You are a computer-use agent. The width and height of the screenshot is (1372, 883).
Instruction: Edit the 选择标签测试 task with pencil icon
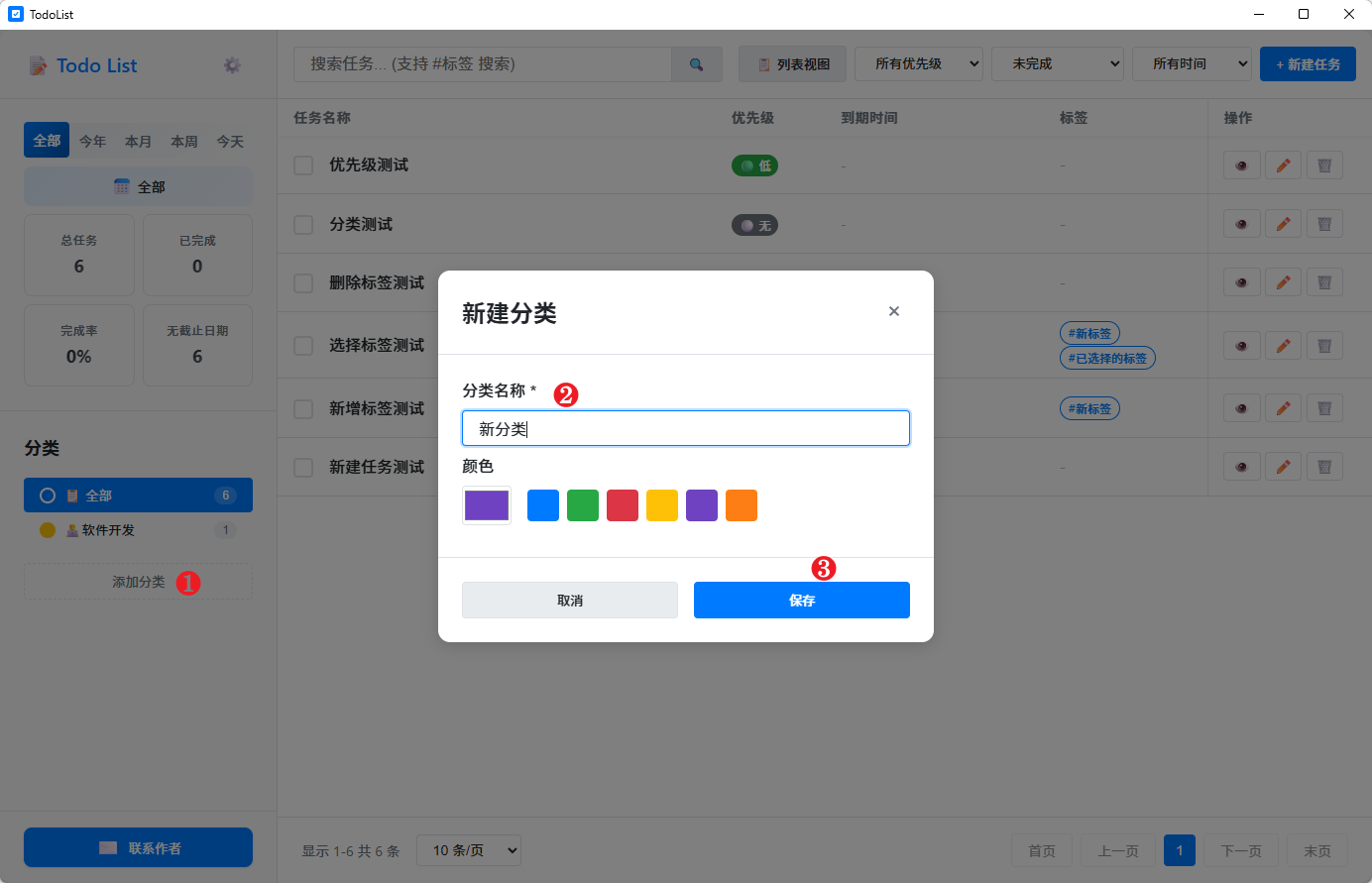pos(1283,346)
